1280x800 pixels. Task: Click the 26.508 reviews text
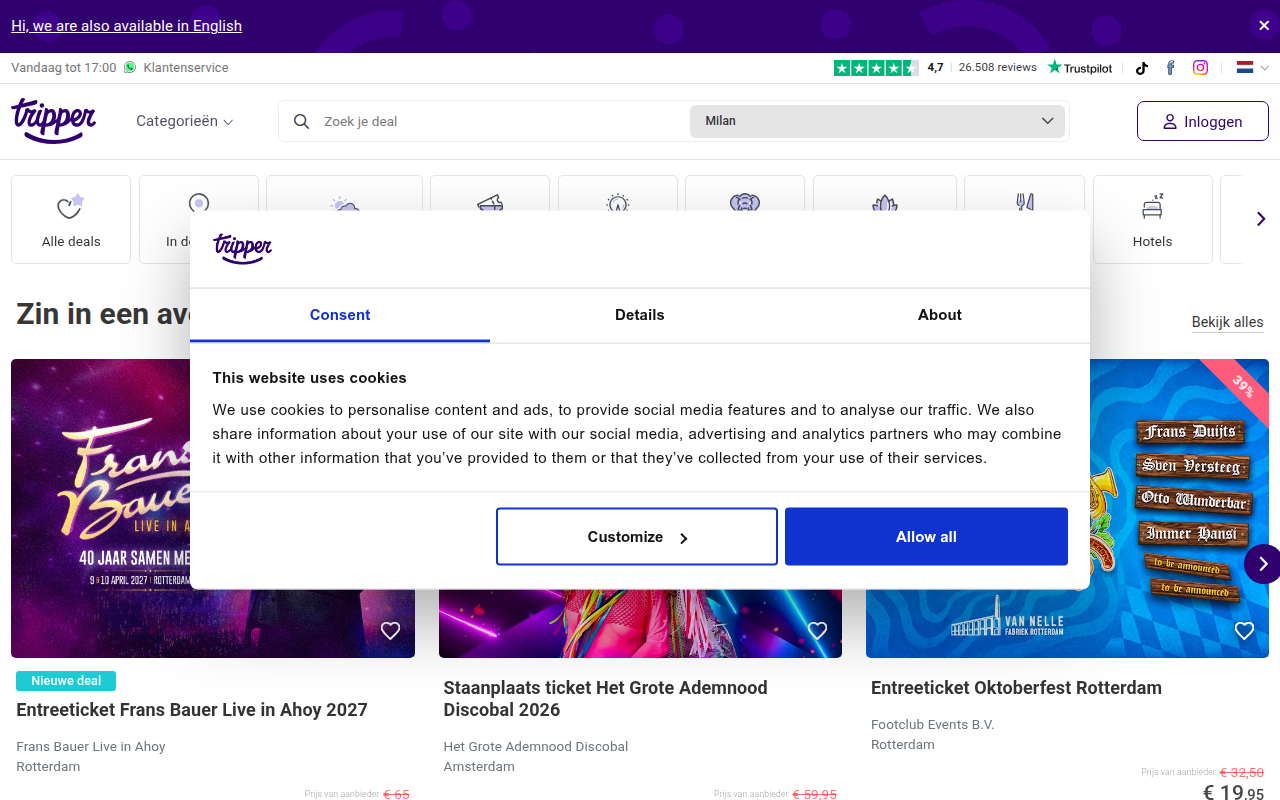tap(997, 68)
